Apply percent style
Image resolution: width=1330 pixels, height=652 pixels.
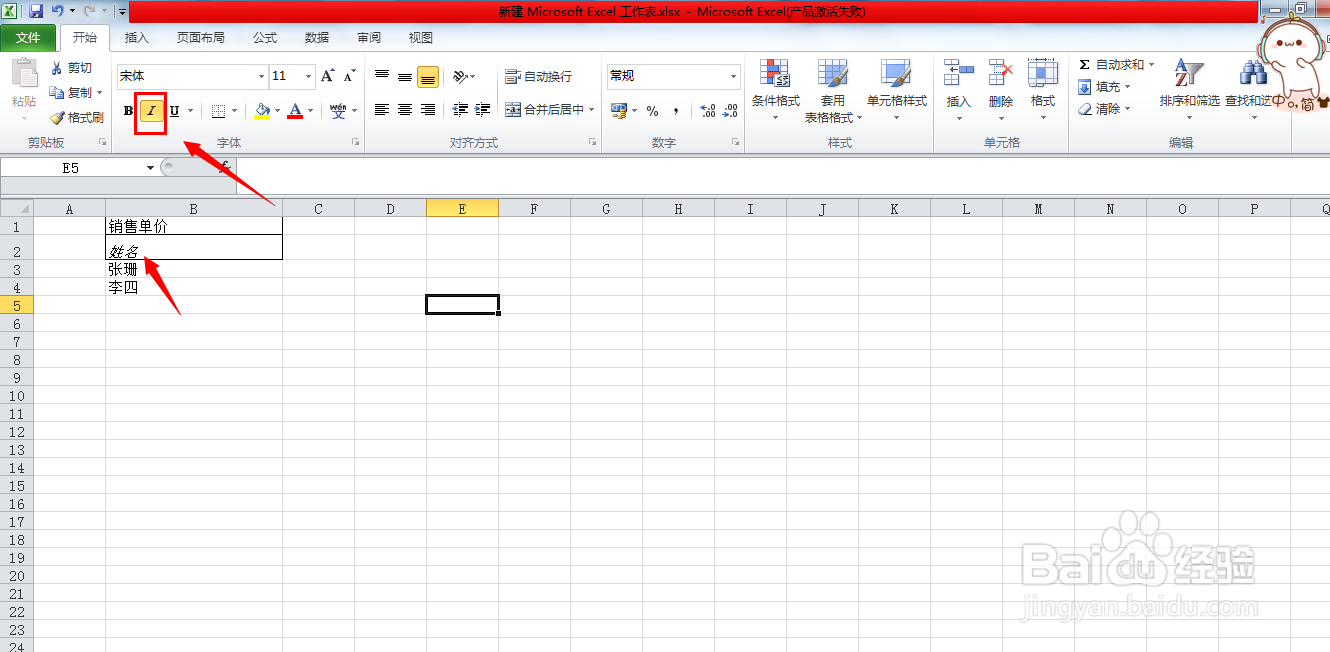pos(652,110)
